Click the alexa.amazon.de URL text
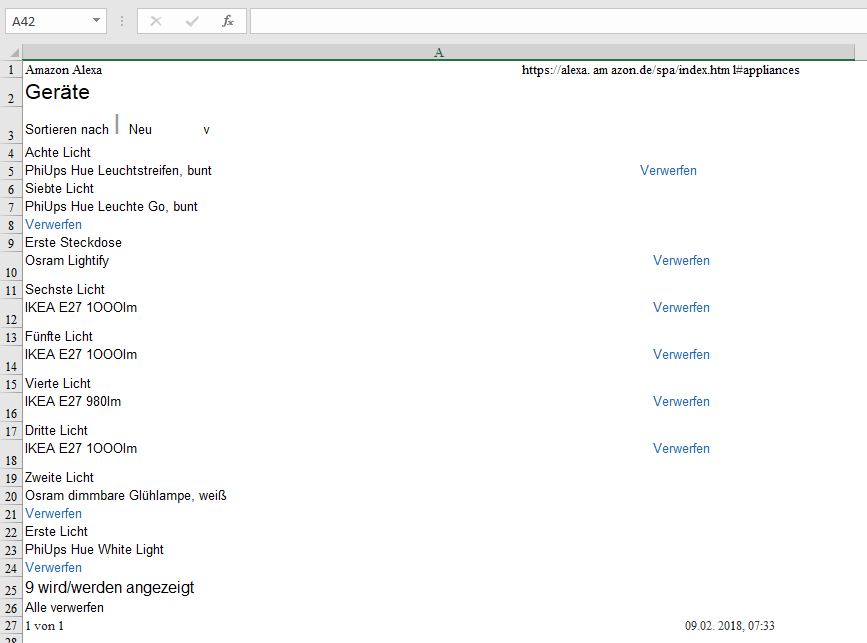 (x=660, y=70)
